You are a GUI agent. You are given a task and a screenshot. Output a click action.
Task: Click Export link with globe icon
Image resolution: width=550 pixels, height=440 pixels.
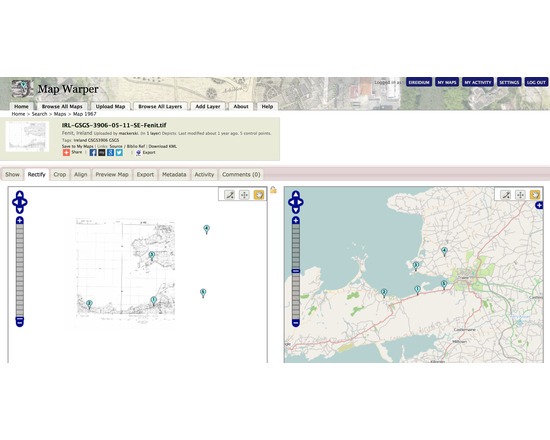(146, 152)
